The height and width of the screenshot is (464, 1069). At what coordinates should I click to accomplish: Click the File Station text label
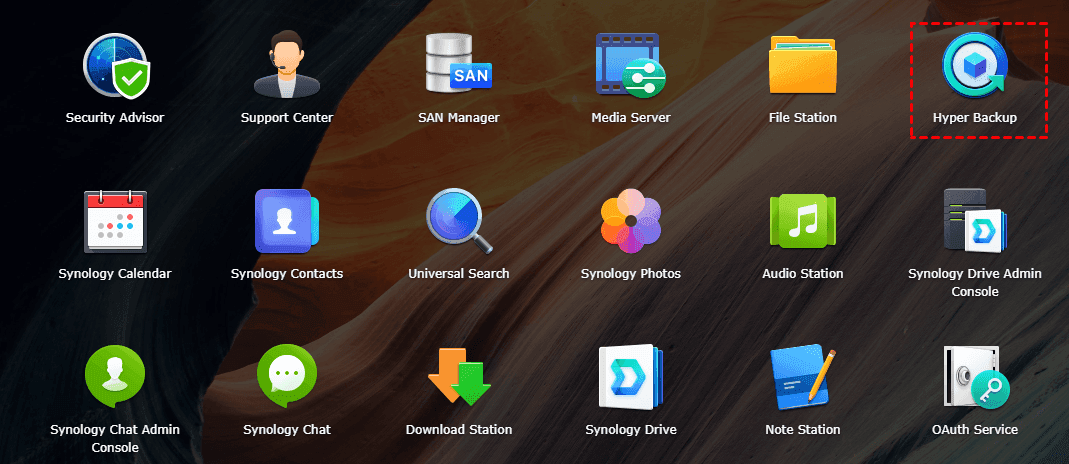click(x=802, y=118)
